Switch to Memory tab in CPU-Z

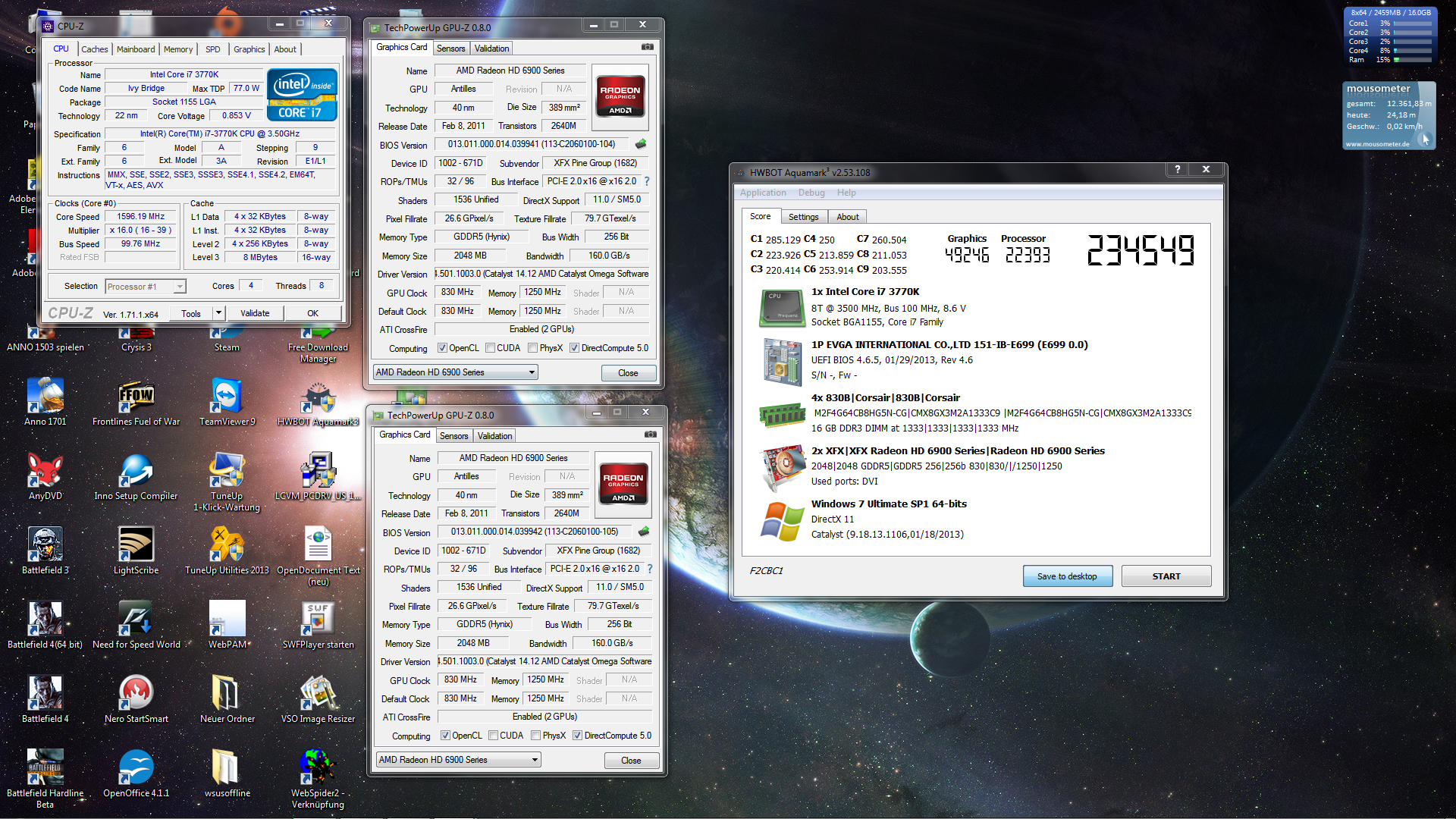pyautogui.click(x=178, y=49)
